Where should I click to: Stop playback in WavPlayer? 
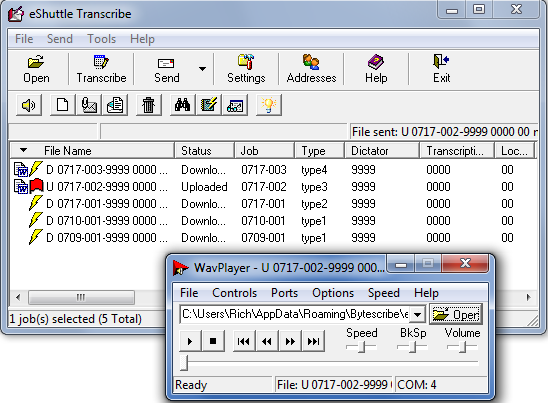click(x=213, y=341)
